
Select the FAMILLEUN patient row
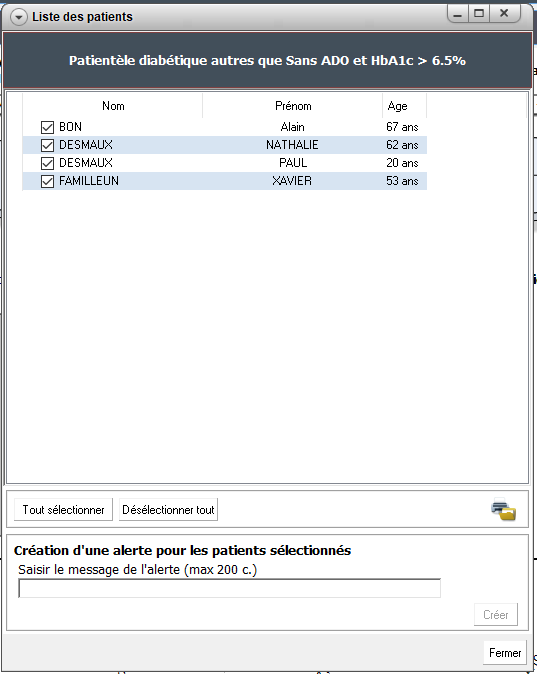(224, 181)
